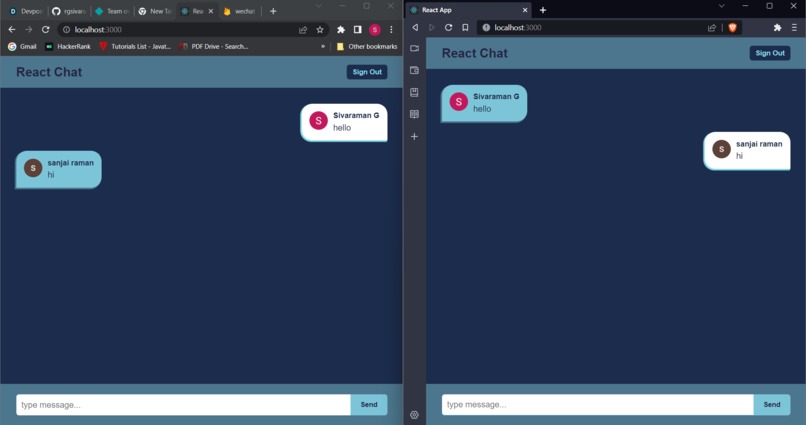
Task: Close the active React tab in Chrome
Action: pos(211,11)
